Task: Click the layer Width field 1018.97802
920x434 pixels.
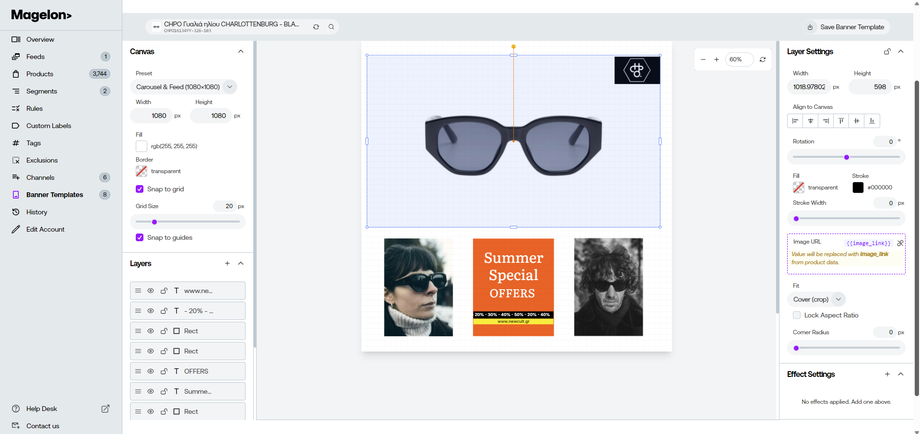Action: (810, 87)
